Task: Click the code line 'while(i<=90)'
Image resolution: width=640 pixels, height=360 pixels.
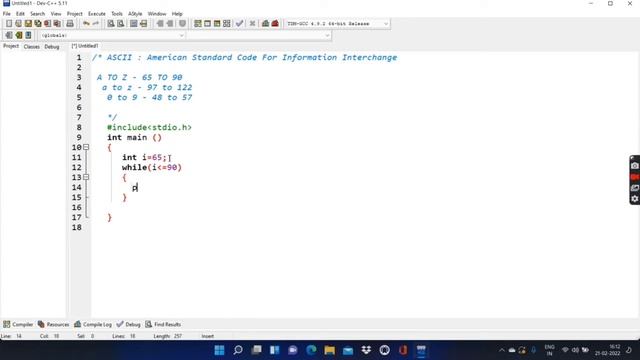Action: pyautogui.click(x=152, y=167)
